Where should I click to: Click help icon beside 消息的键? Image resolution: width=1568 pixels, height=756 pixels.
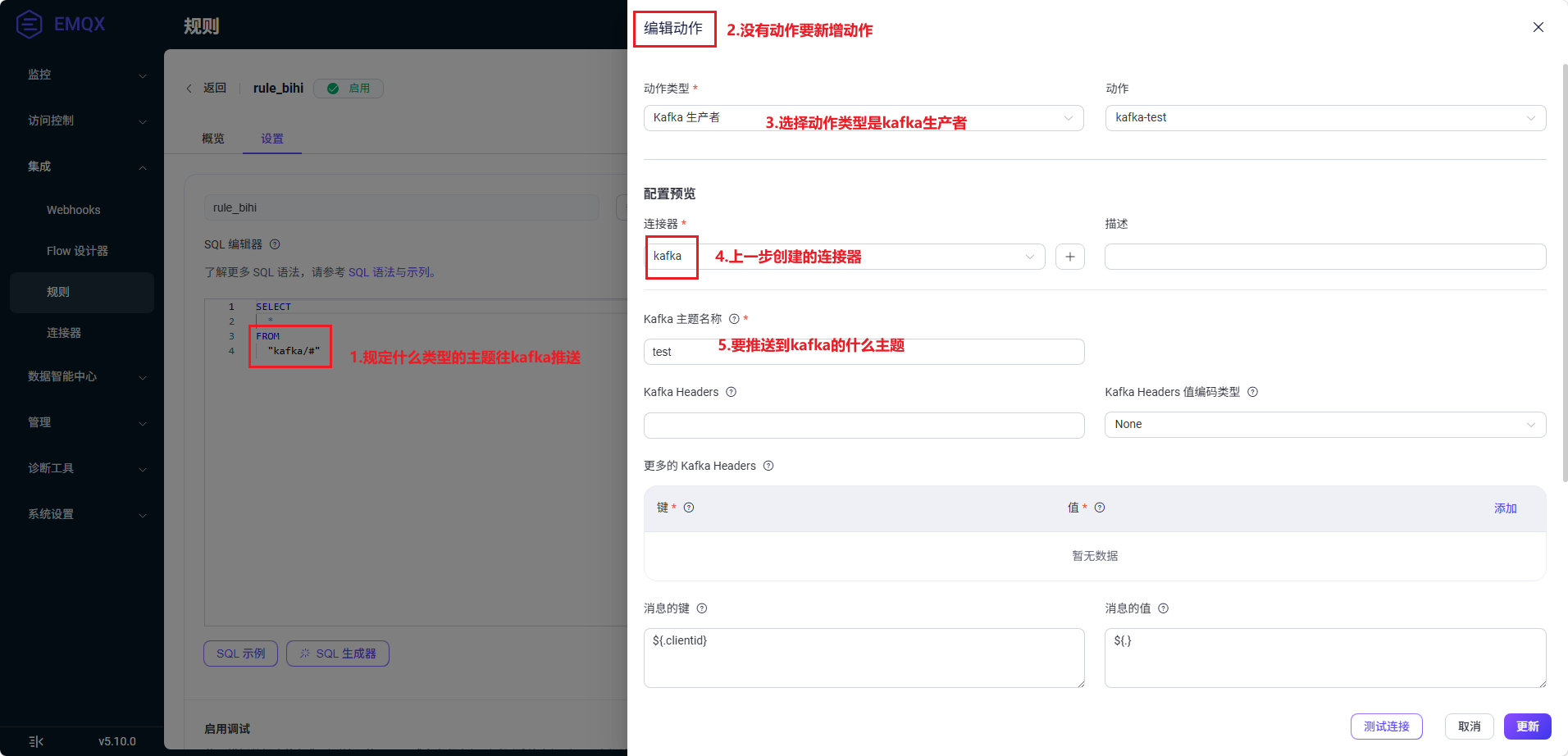(x=702, y=608)
